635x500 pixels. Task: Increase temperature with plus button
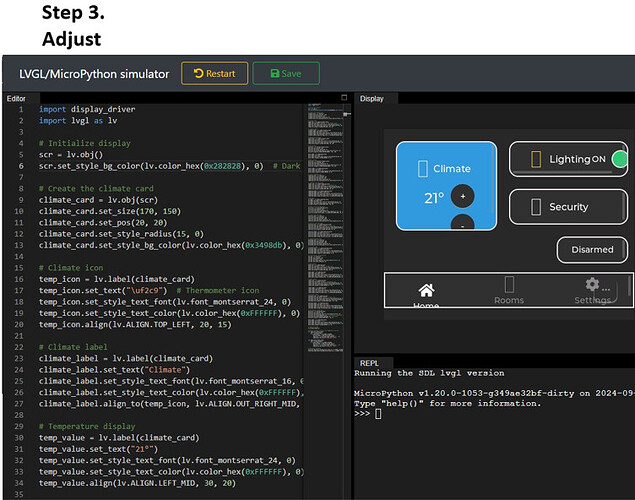(462, 196)
